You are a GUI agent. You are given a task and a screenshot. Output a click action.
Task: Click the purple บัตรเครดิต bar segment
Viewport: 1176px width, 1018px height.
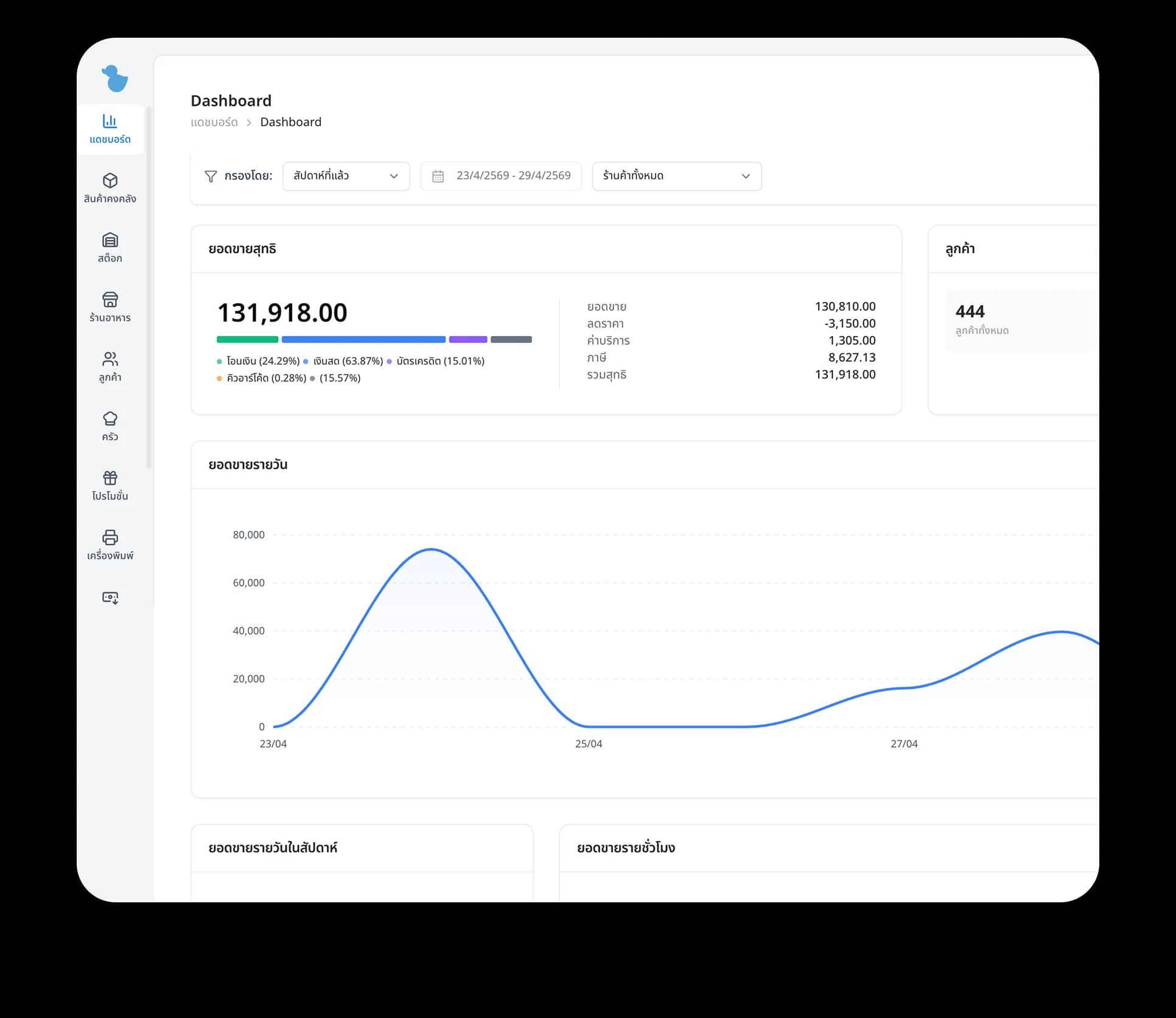468,340
